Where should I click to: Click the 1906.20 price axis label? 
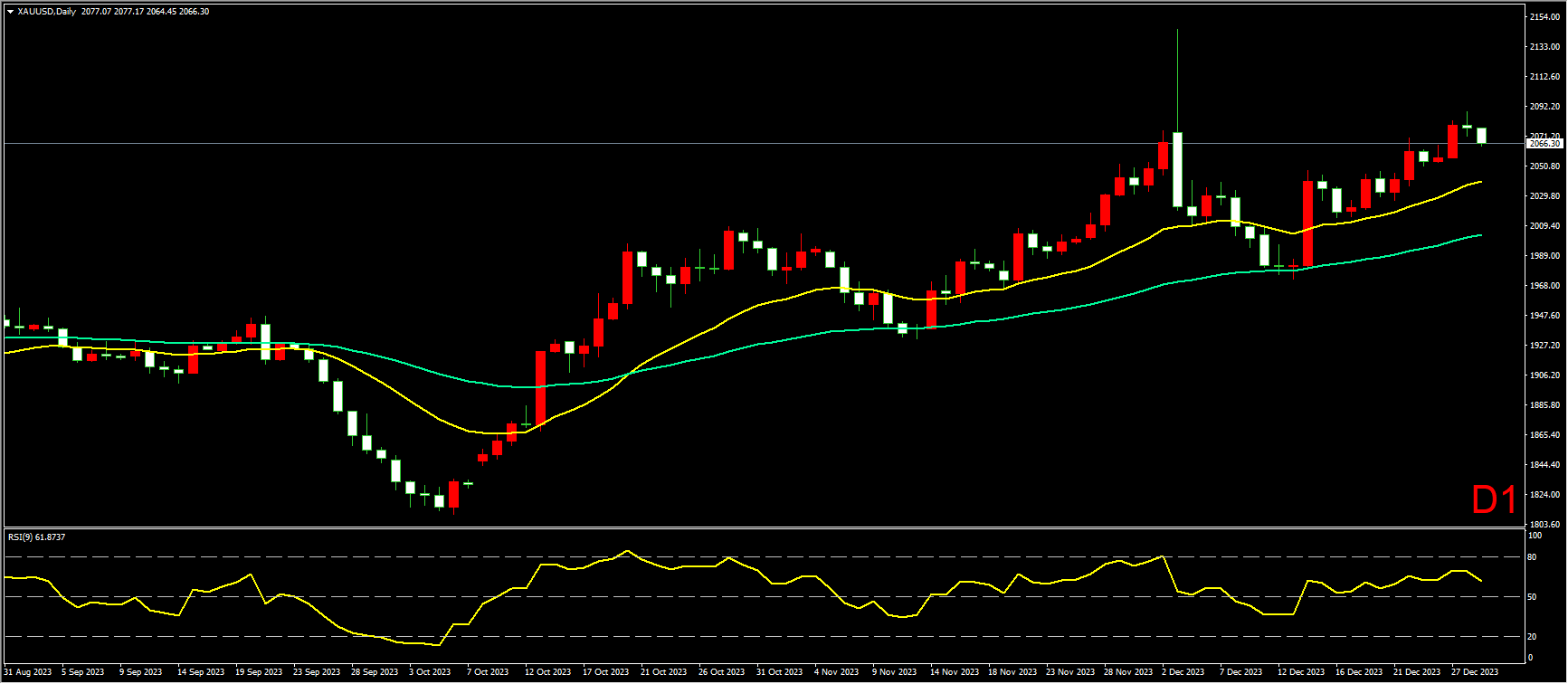tap(1544, 375)
